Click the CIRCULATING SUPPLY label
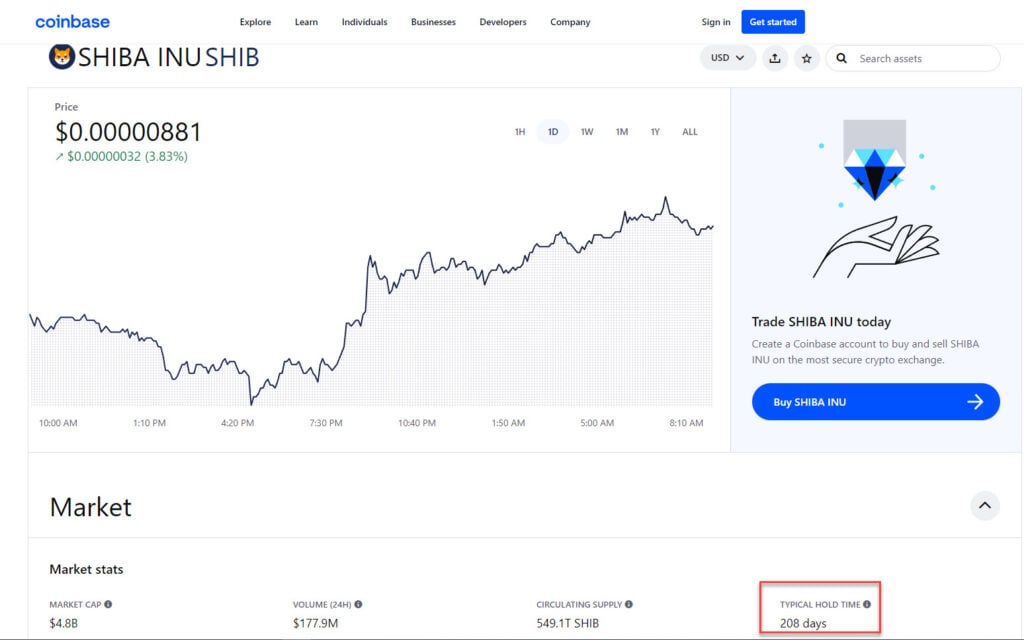The image size is (1024, 640). click(579, 604)
